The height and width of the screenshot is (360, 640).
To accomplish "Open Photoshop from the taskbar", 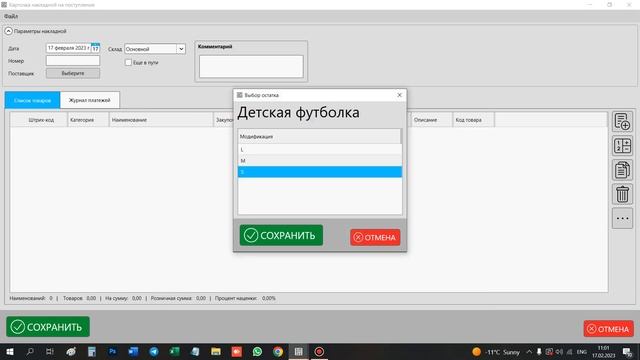I will (x=112, y=351).
